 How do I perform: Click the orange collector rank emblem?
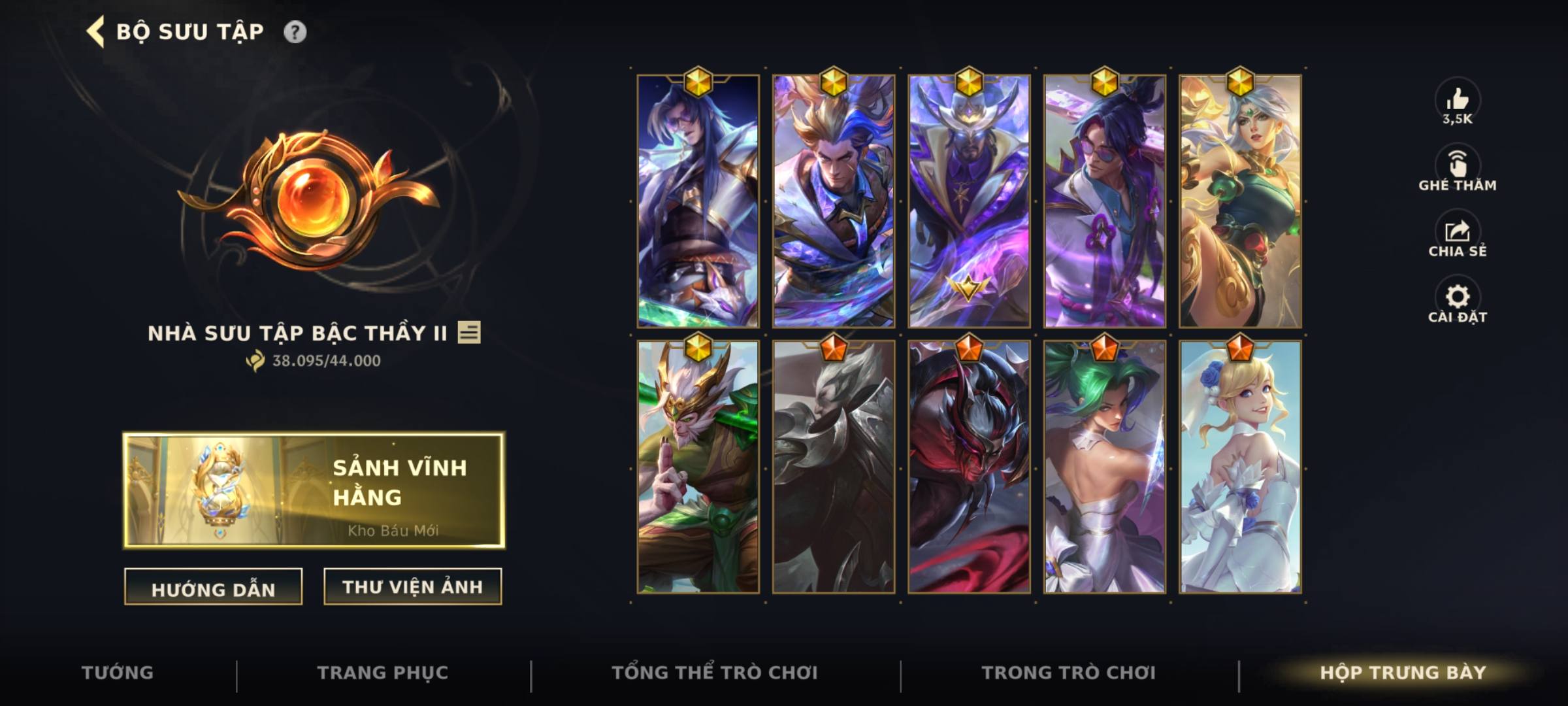(x=308, y=199)
